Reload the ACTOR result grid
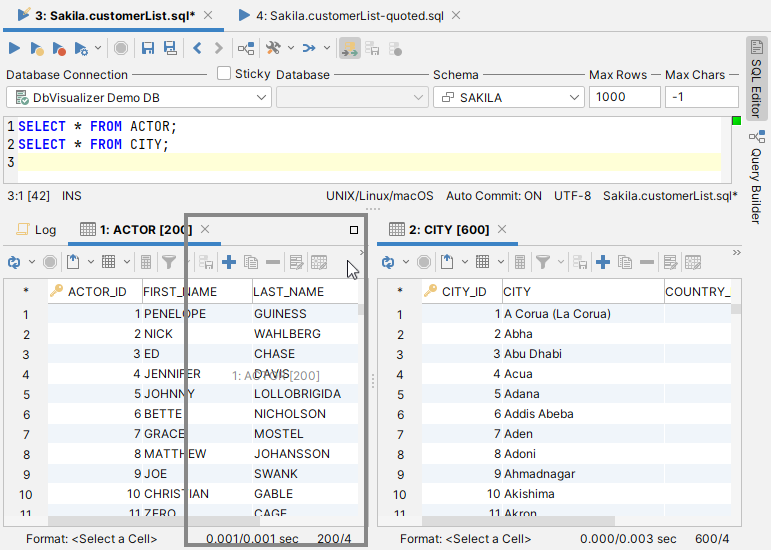This screenshot has height=550, width=771. 14,262
